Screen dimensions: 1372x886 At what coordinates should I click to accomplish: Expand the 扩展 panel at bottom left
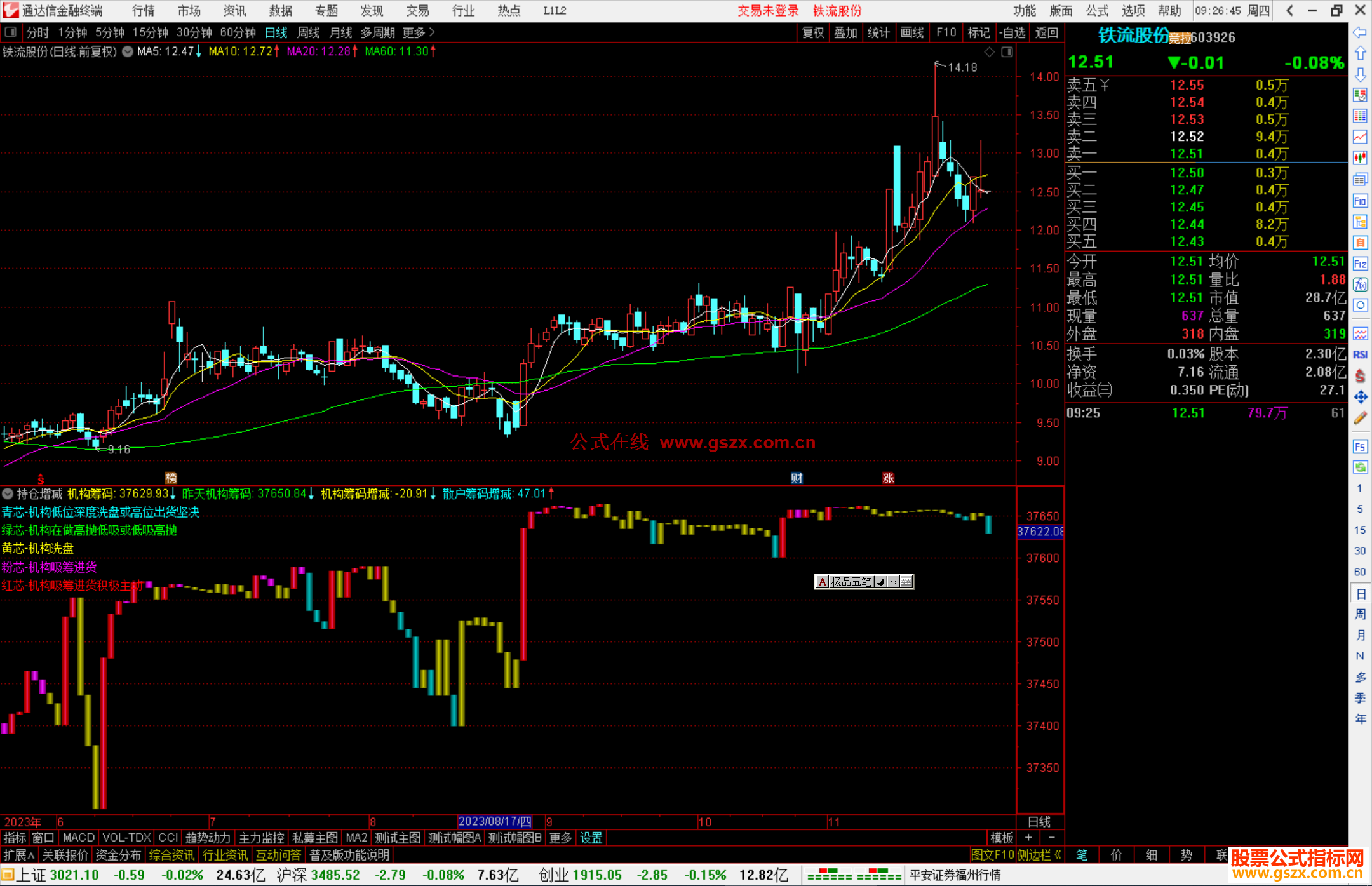[x=19, y=855]
